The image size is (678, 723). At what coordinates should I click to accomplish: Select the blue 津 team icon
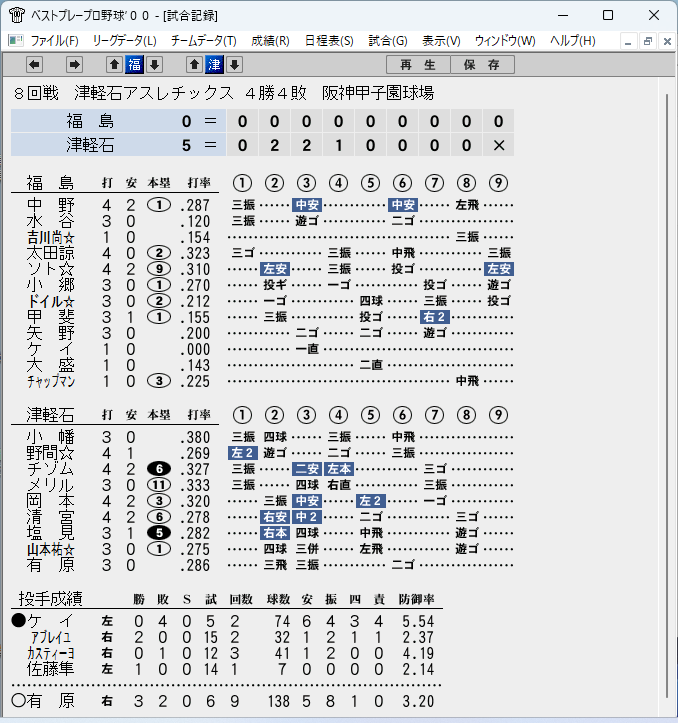click(x=214, y=65)
